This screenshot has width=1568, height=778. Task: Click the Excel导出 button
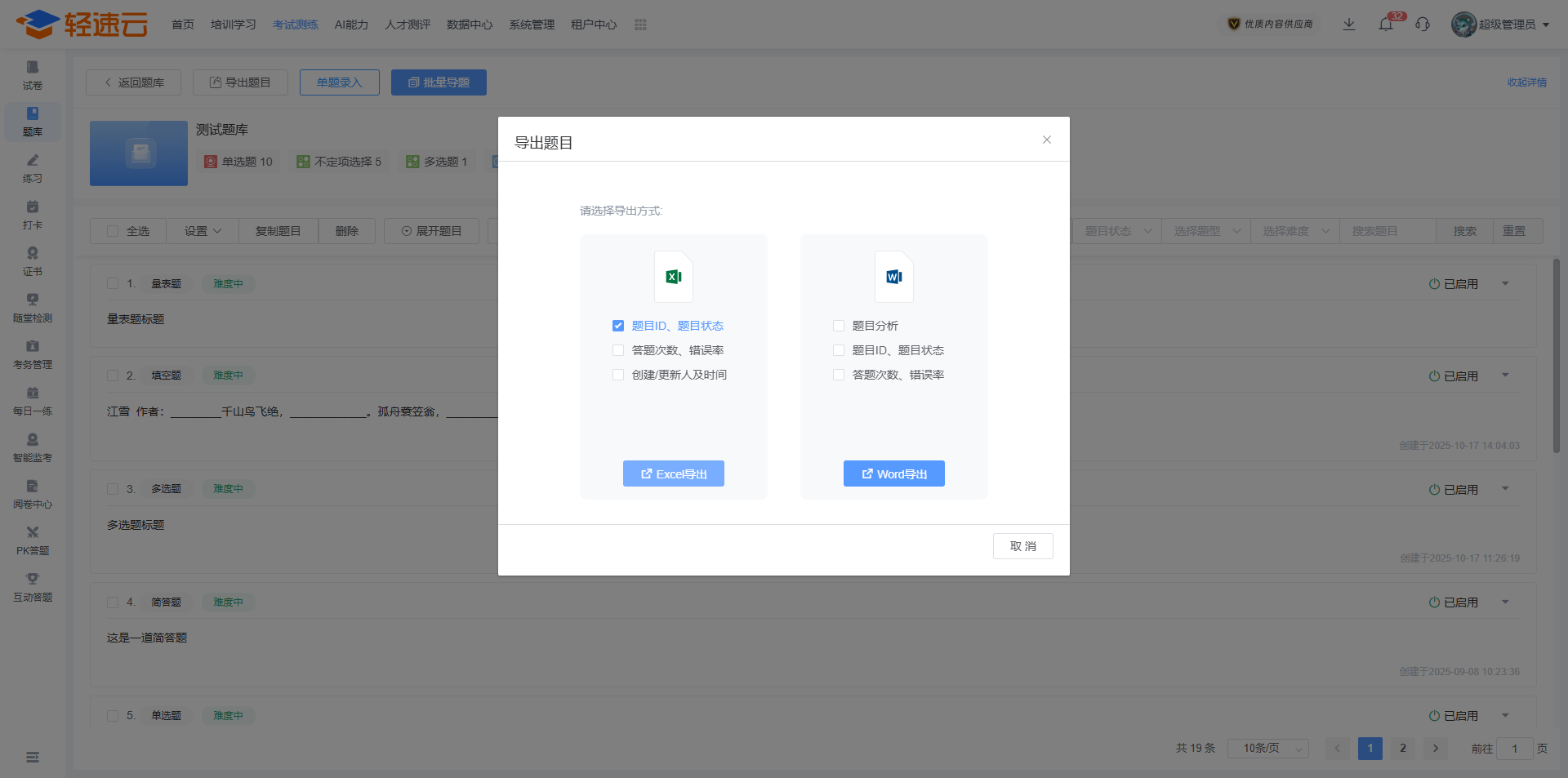[674, 473]
